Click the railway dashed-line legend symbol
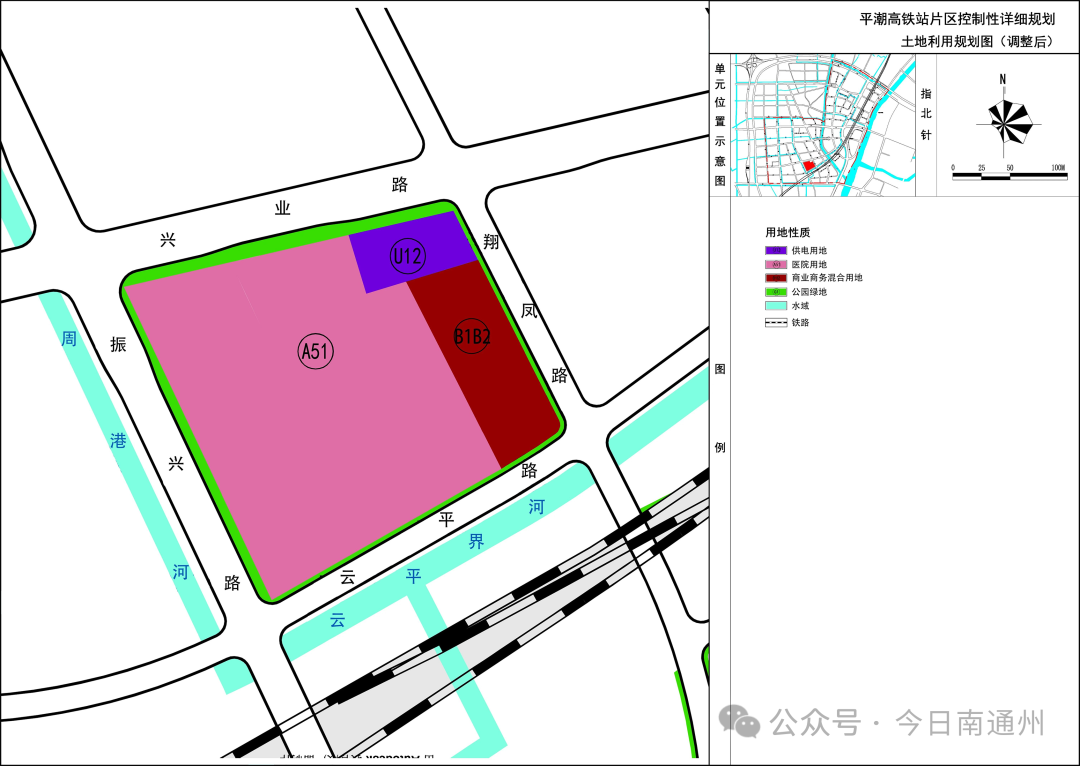Viewport: 1080px width, 766px height. (776, 322)
